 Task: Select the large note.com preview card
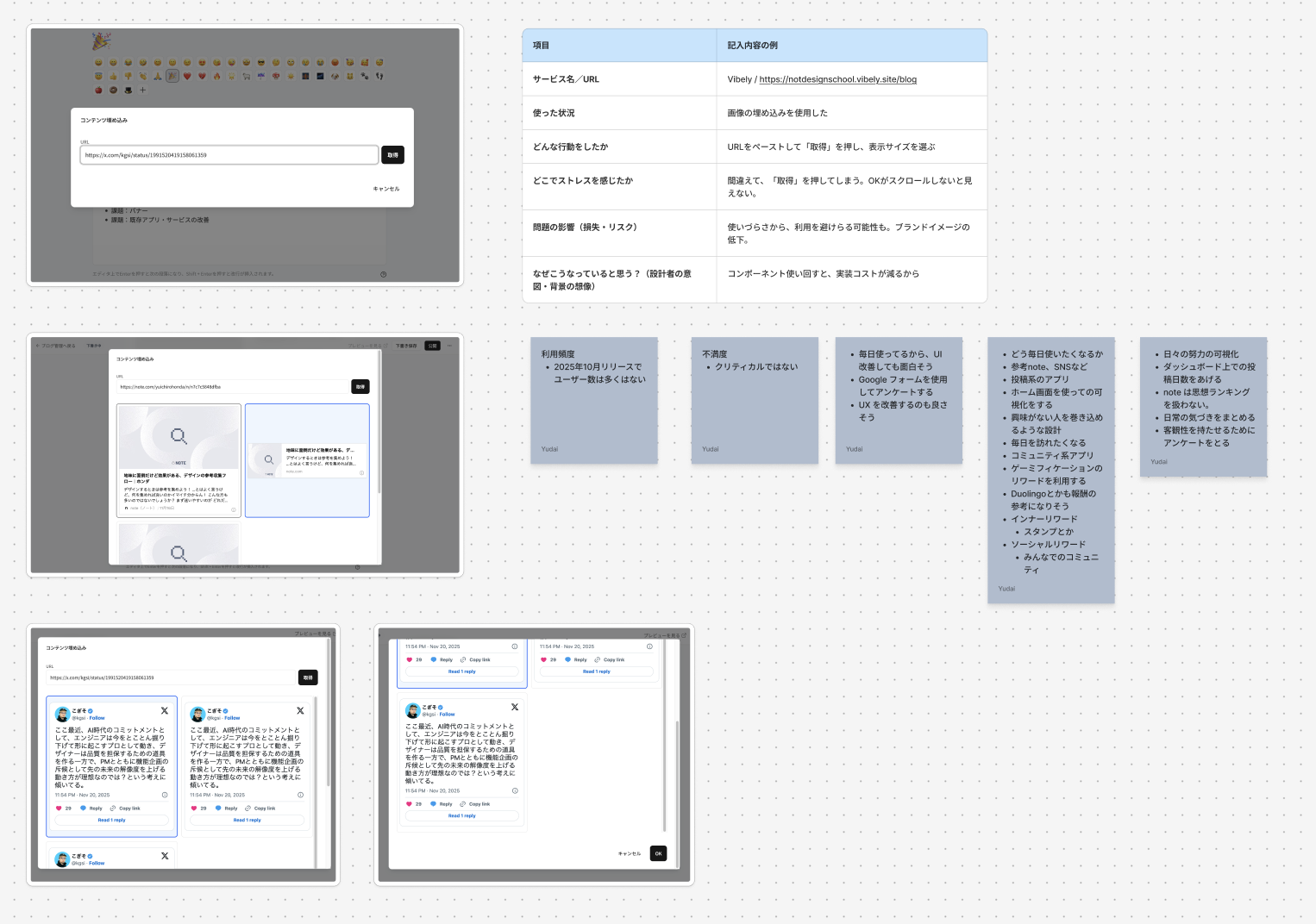pos(179,461)
